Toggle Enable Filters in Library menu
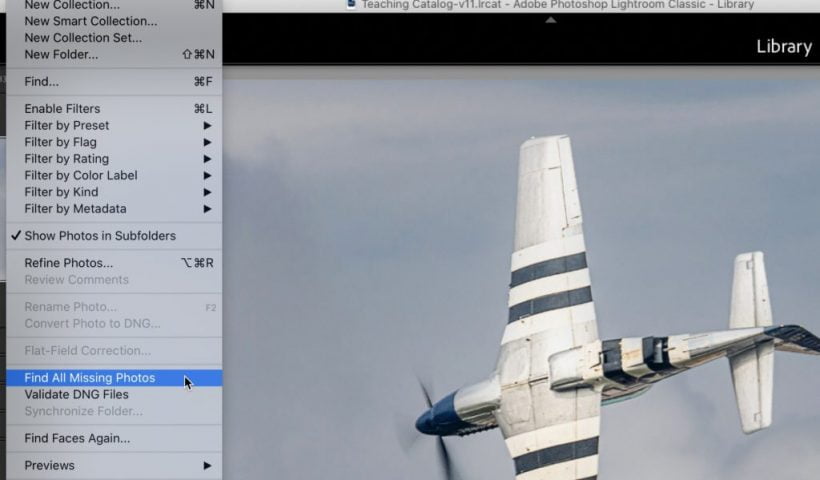 tap(62, 108)
